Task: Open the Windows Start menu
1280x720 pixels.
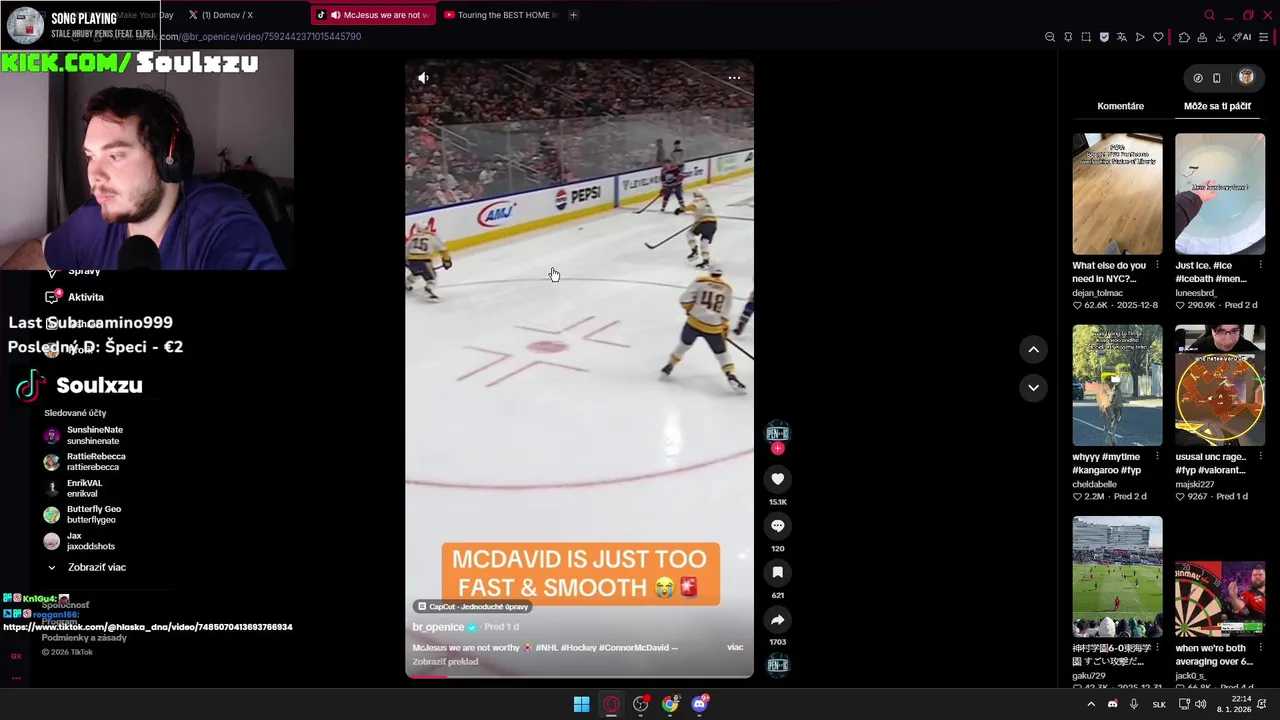Action: click(581, 704)
